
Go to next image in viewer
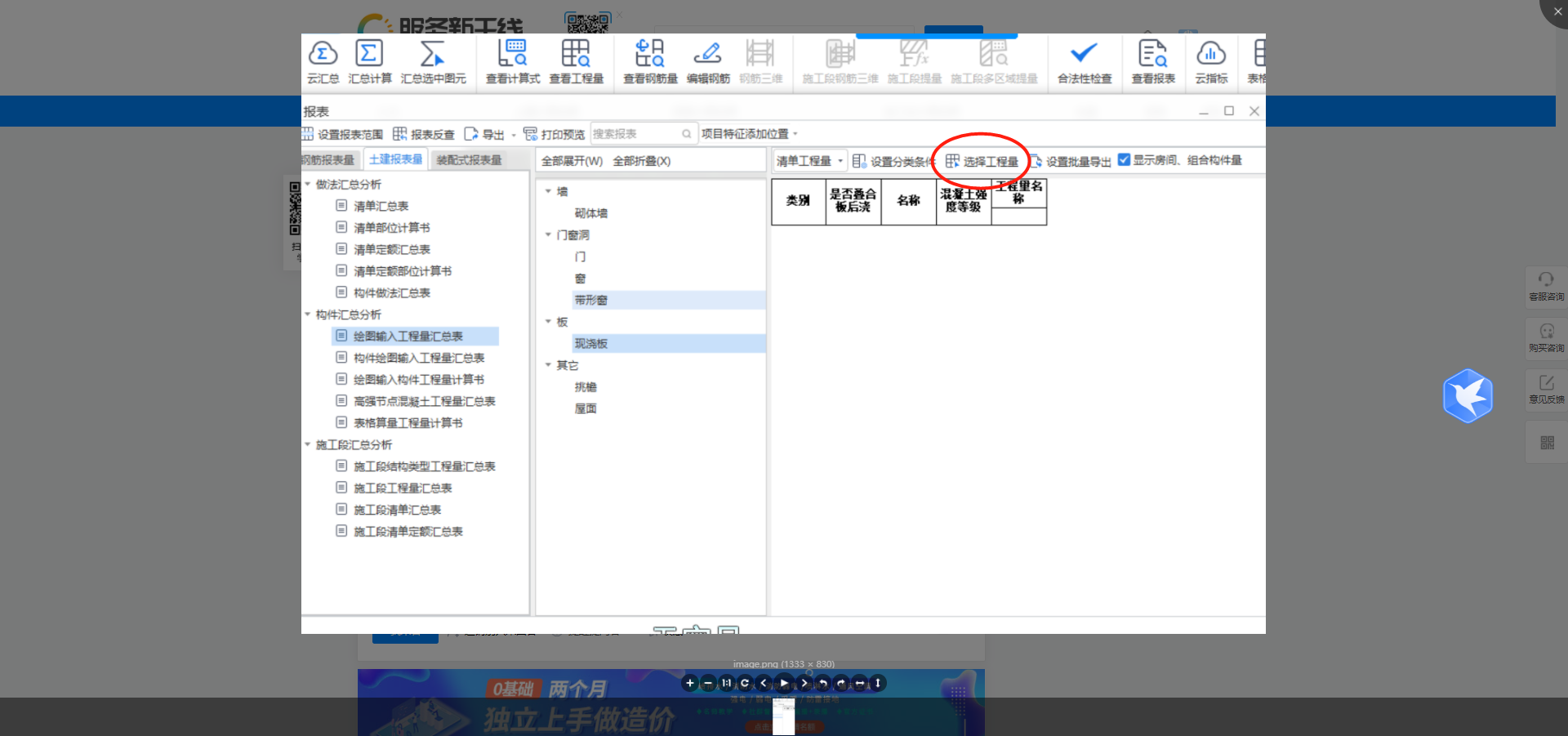[x=804, y=683]
